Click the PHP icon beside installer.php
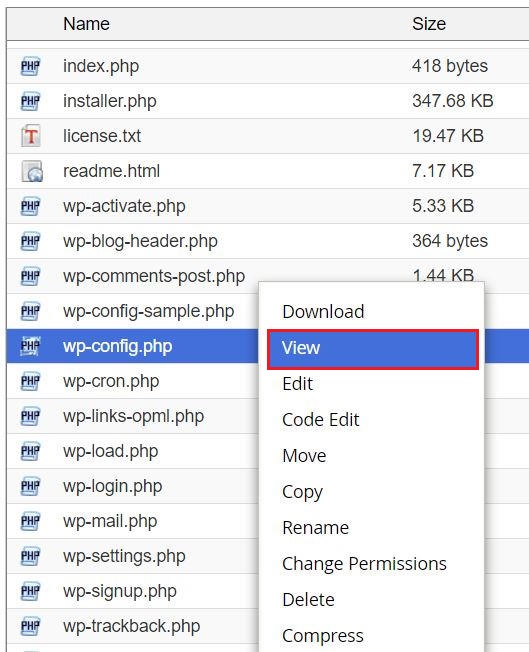This screenshot has height=652, width=529. [30, 101]
